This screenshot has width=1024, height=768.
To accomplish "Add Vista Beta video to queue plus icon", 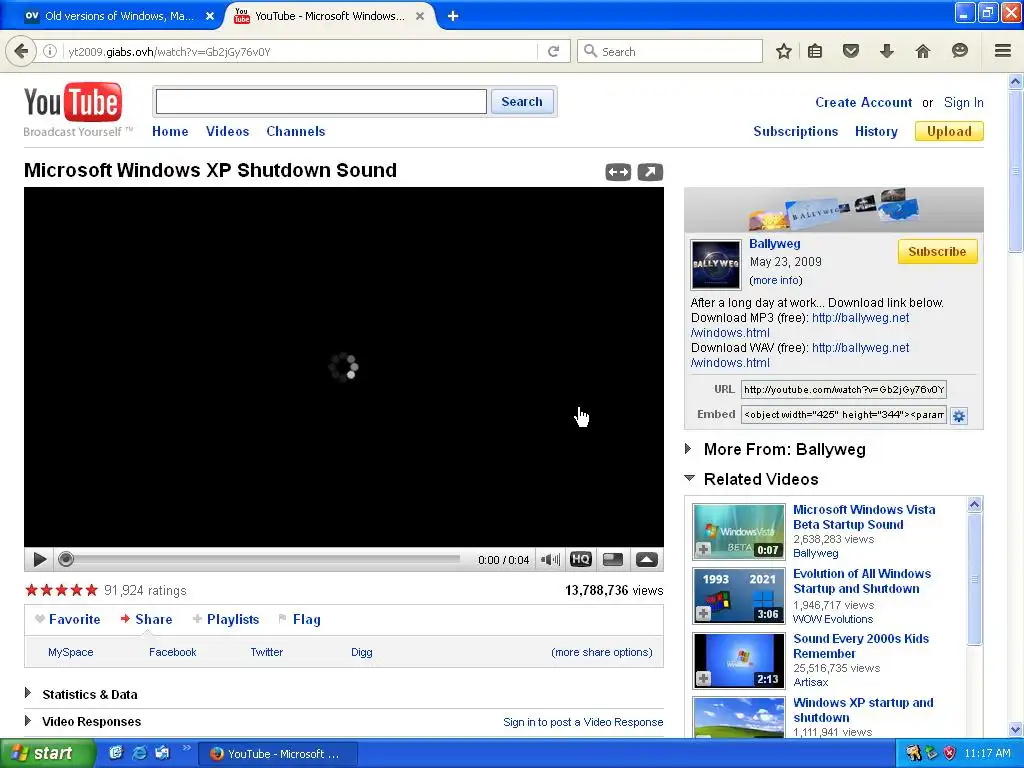I will 703,550.
